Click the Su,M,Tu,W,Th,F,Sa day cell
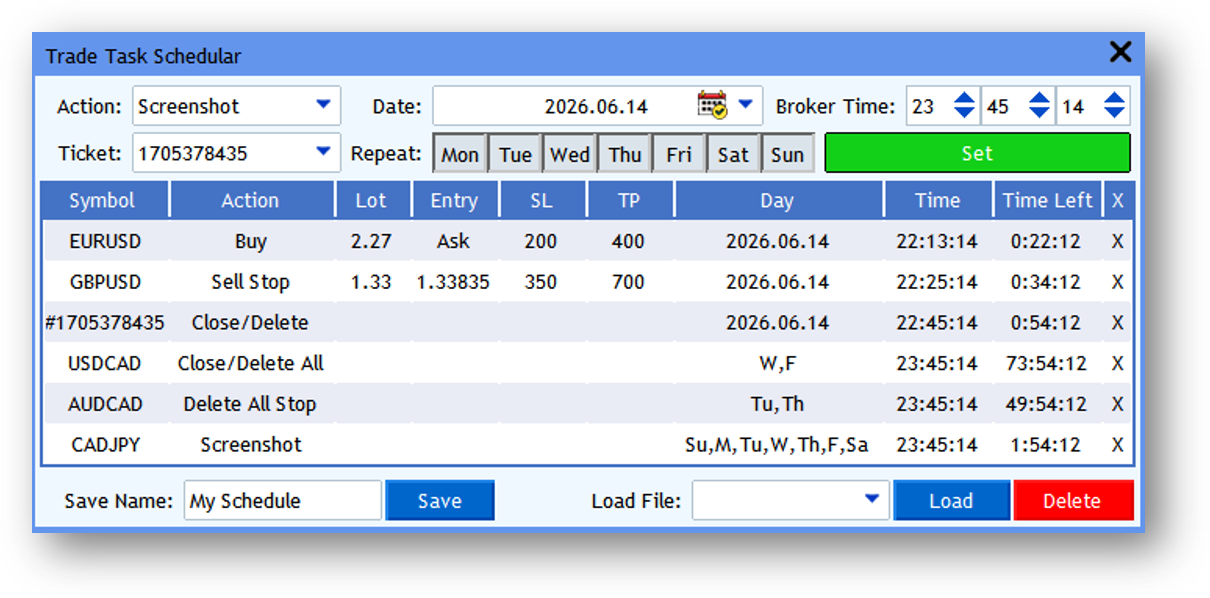The height and width of the screenshot is (598, 1210). (777, 445)
